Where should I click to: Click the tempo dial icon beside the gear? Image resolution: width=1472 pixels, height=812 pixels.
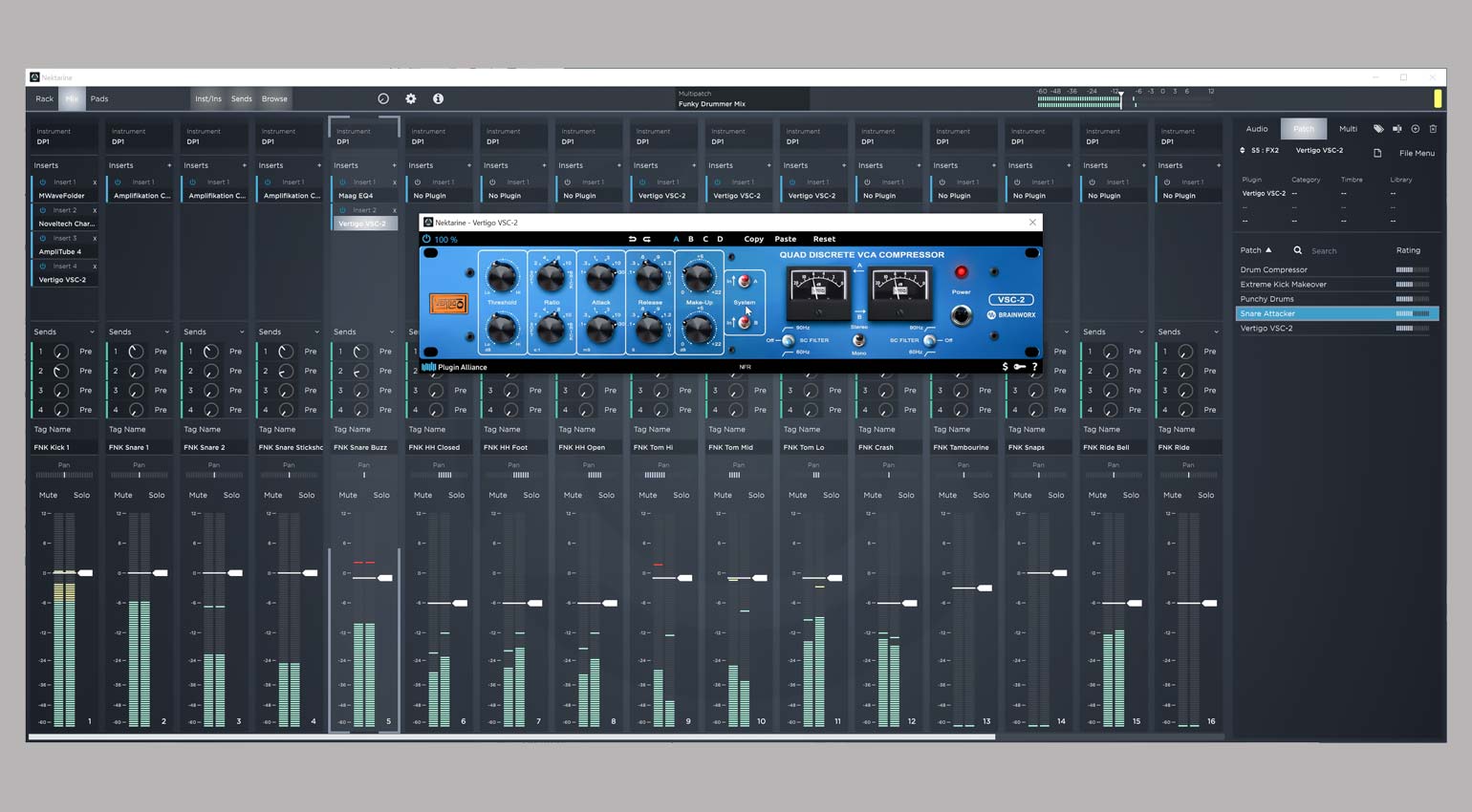pos(383,98)
